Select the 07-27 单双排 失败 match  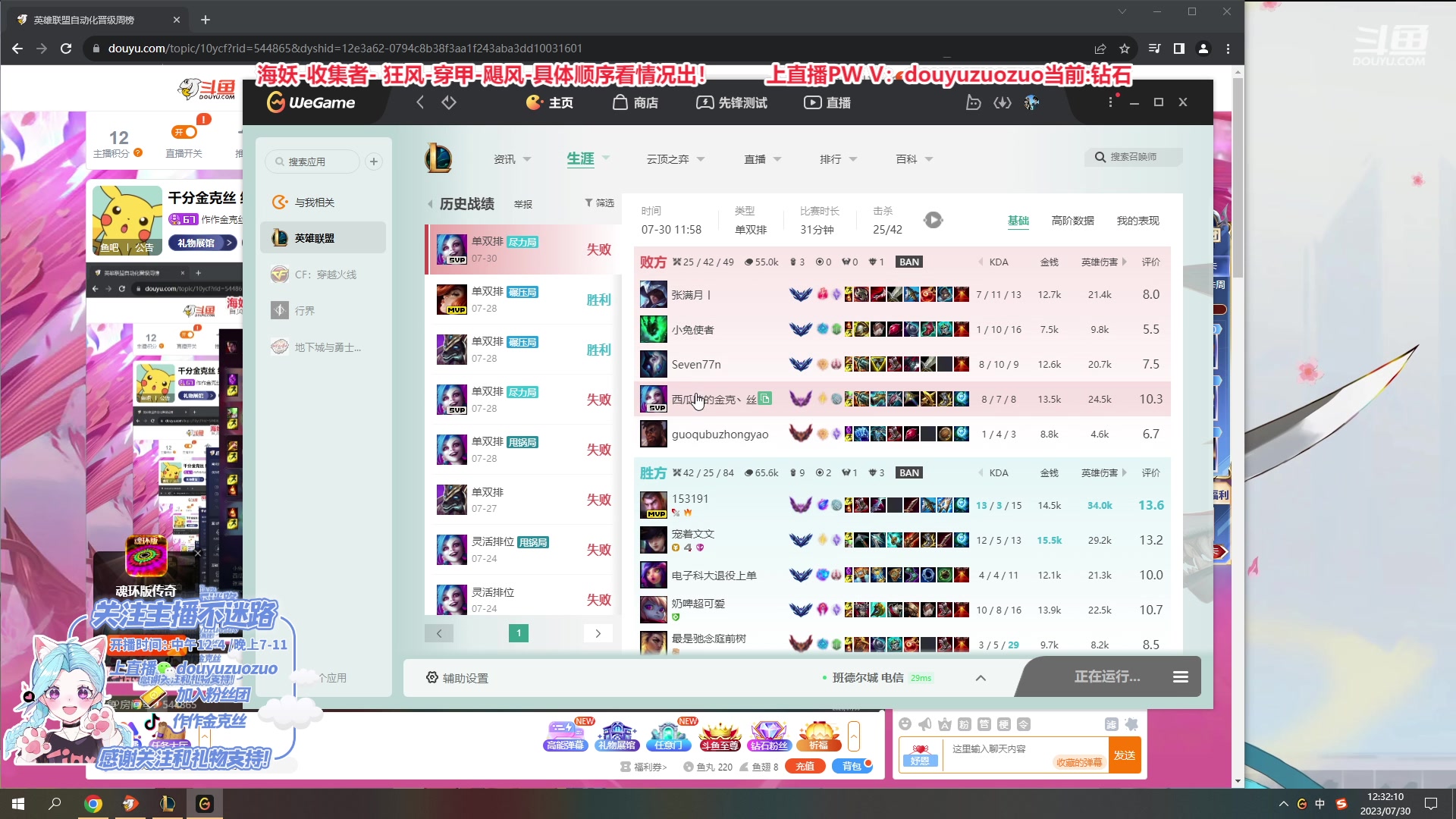523,500
